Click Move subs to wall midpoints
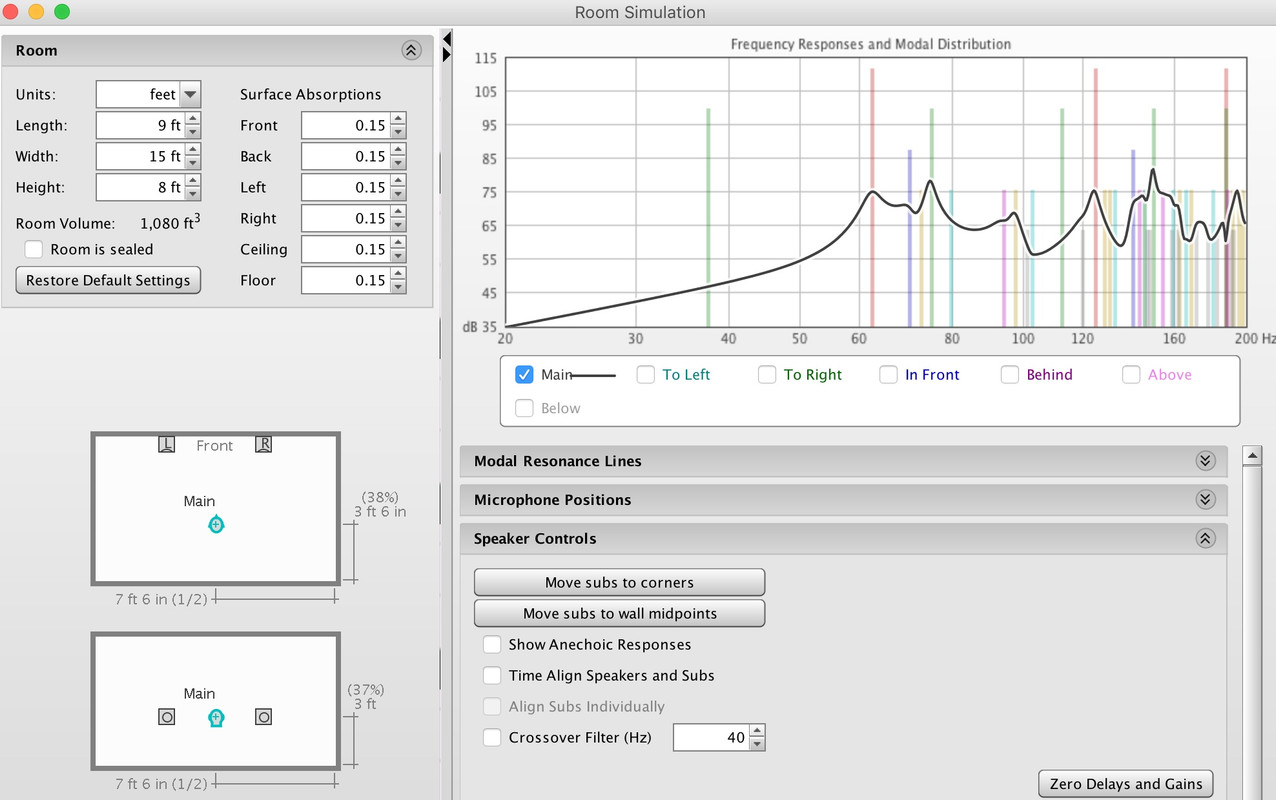The image size is (1276, 800). [x=619, y=613]
